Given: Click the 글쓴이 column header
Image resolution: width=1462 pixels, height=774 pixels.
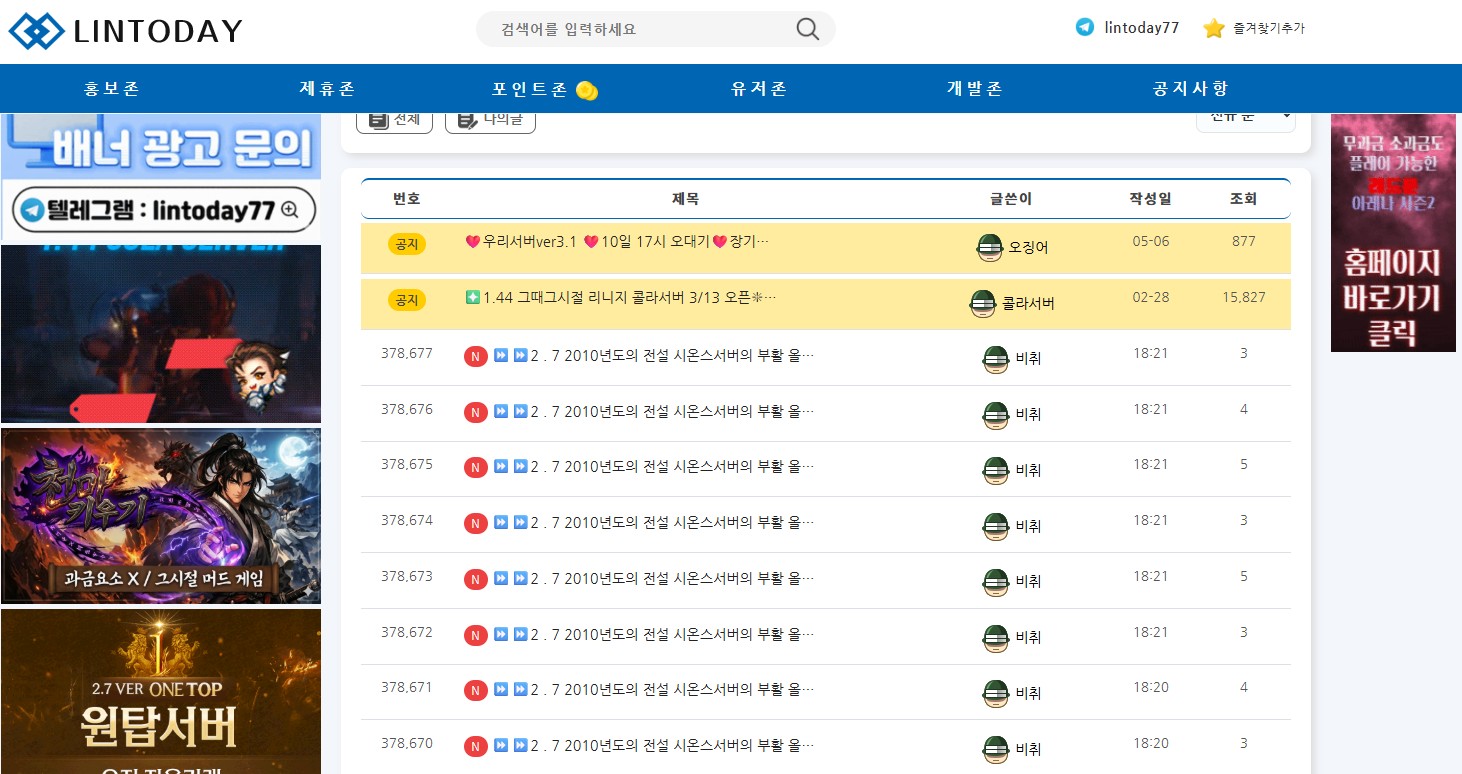Looking at the screenshot, I should [1011, 199].
